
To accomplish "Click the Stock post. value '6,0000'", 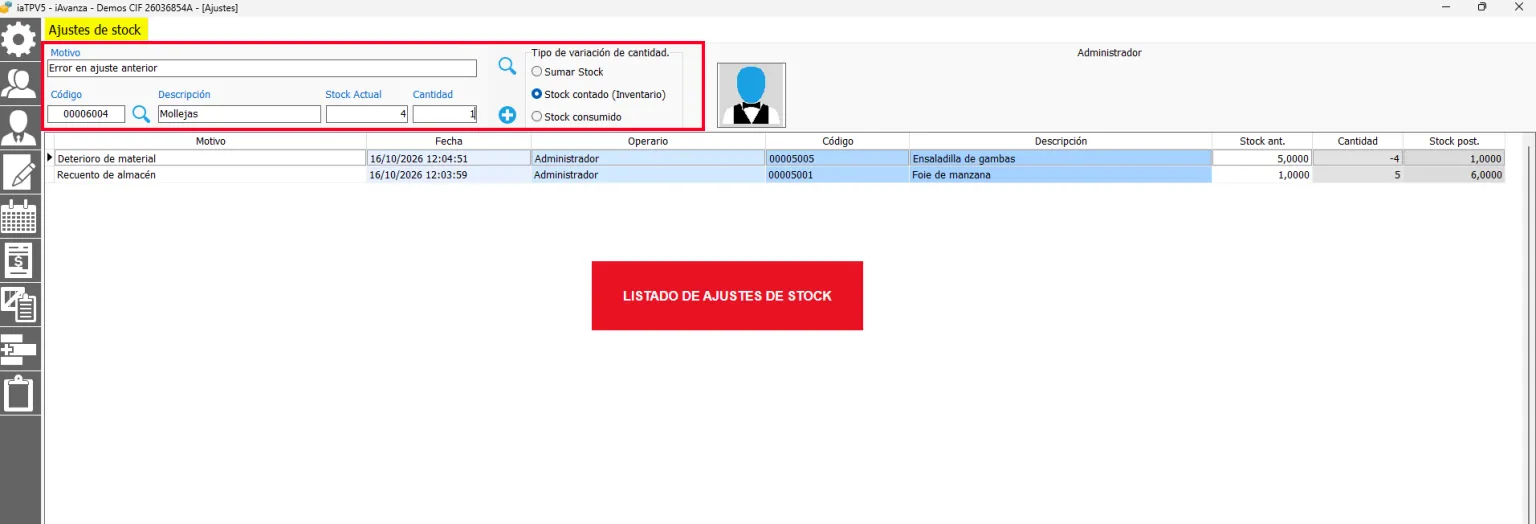I will pos(1454,175).
